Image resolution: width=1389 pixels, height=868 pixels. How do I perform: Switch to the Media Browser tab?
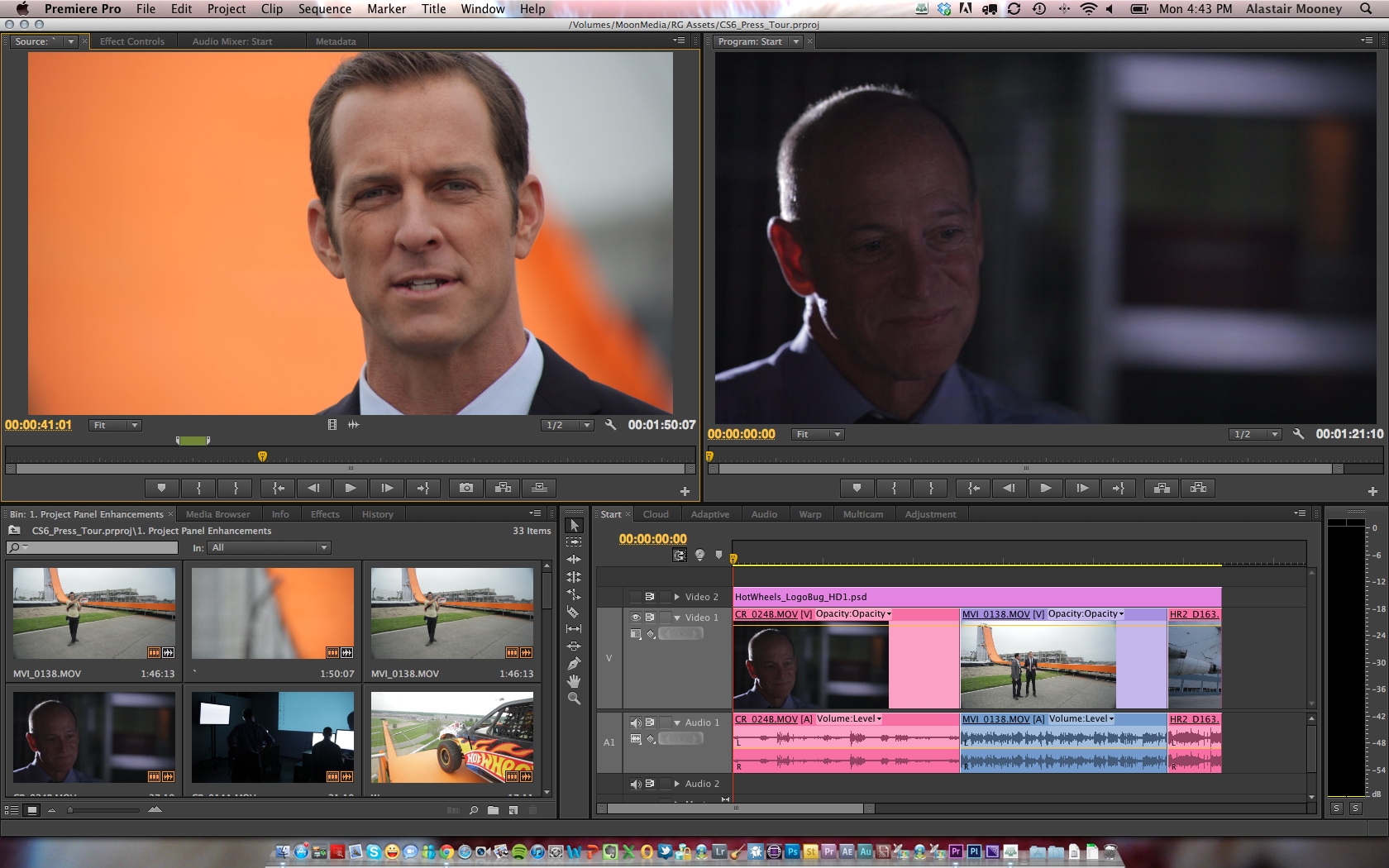pyautogui.click(x=217, y=514)
